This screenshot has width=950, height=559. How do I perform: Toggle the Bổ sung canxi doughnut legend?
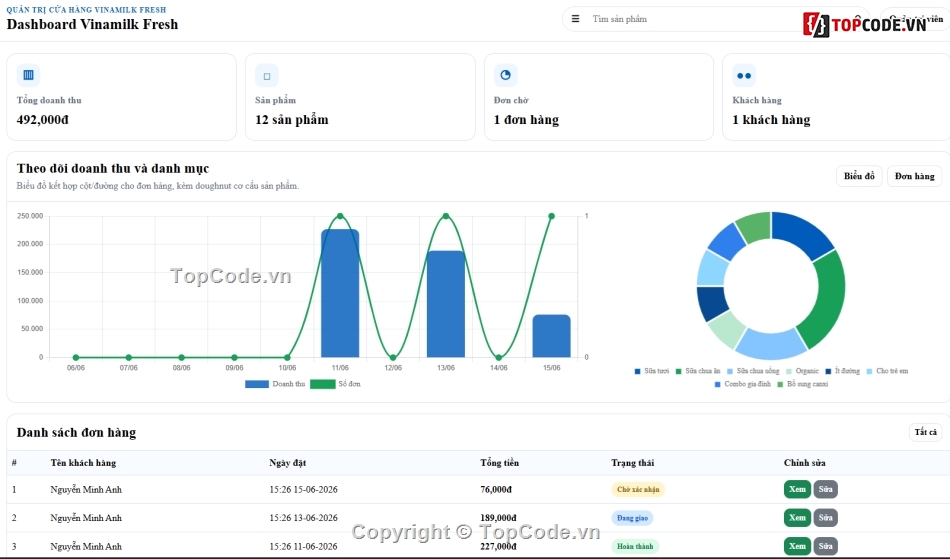[803, 384]
